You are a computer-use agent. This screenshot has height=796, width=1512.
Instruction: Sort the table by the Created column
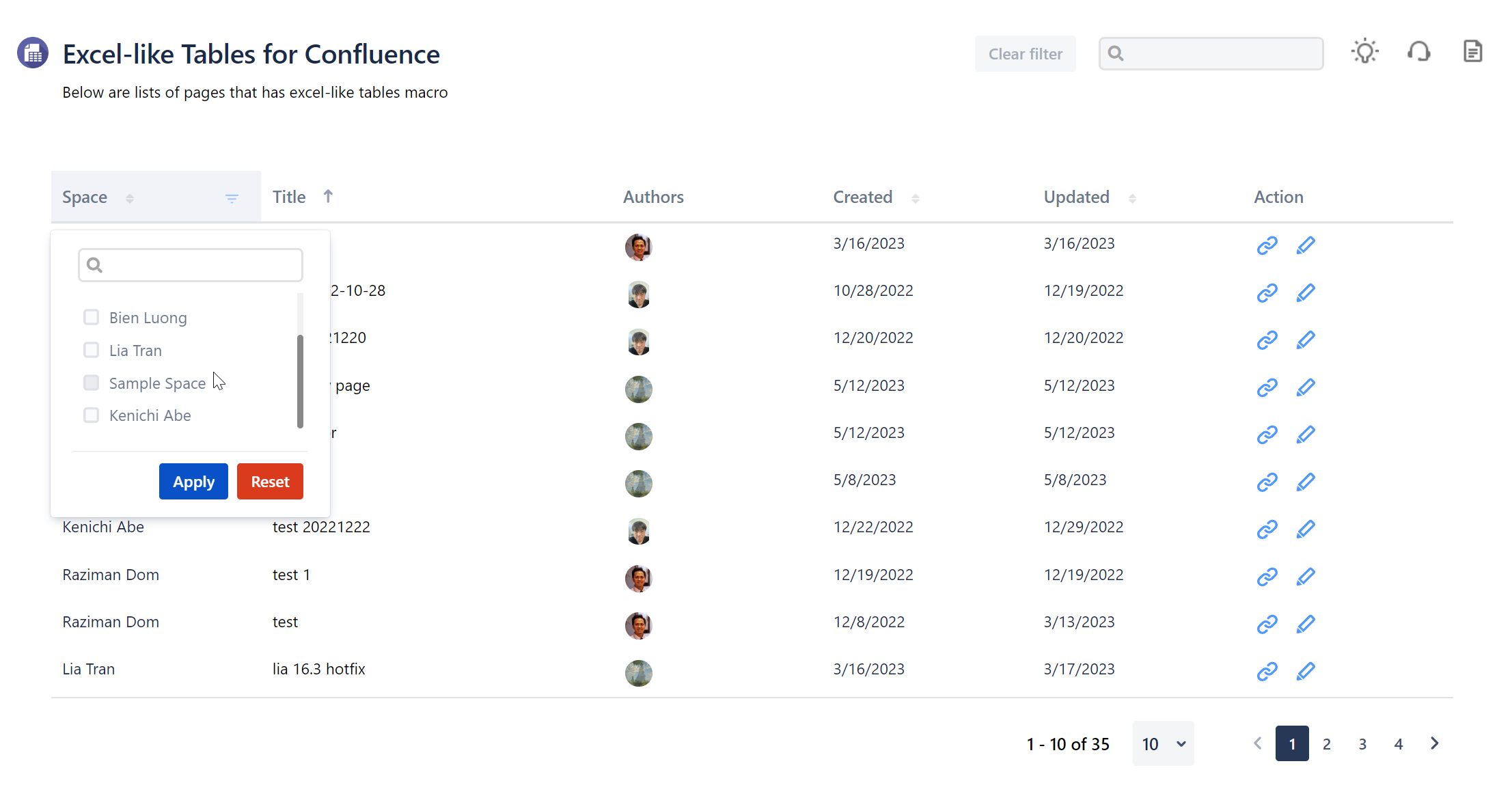[862, 197]
